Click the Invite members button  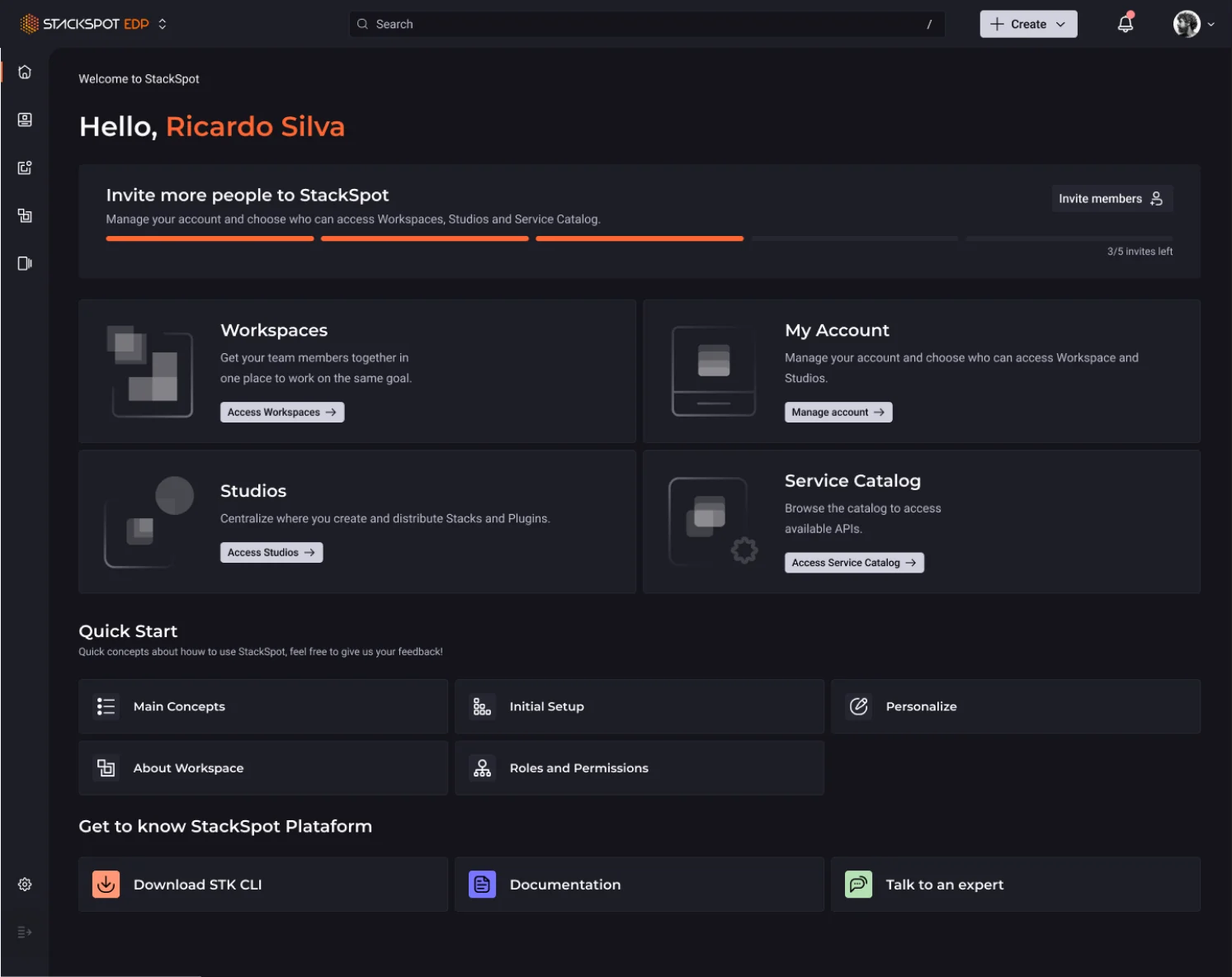pyautogui.click(x=1112, y=198)
